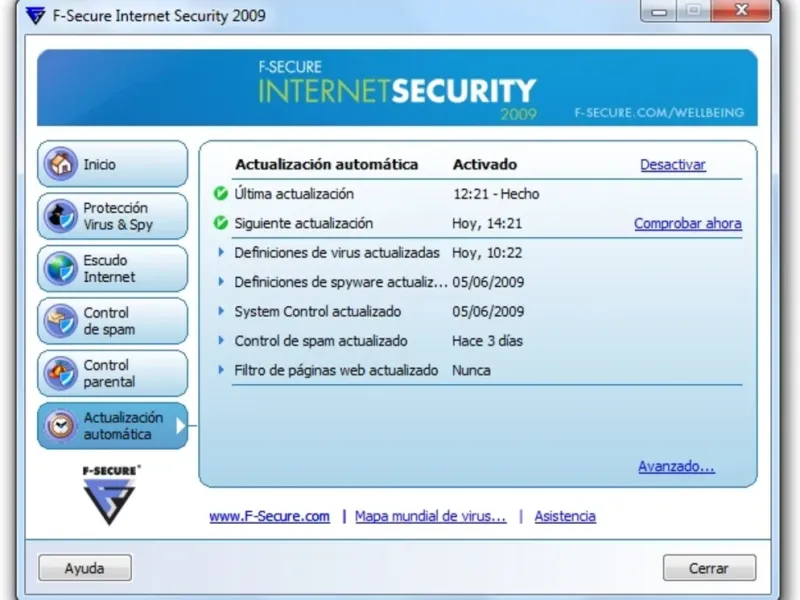
Task: Close the window with the X button
Action: coord(741,11)
